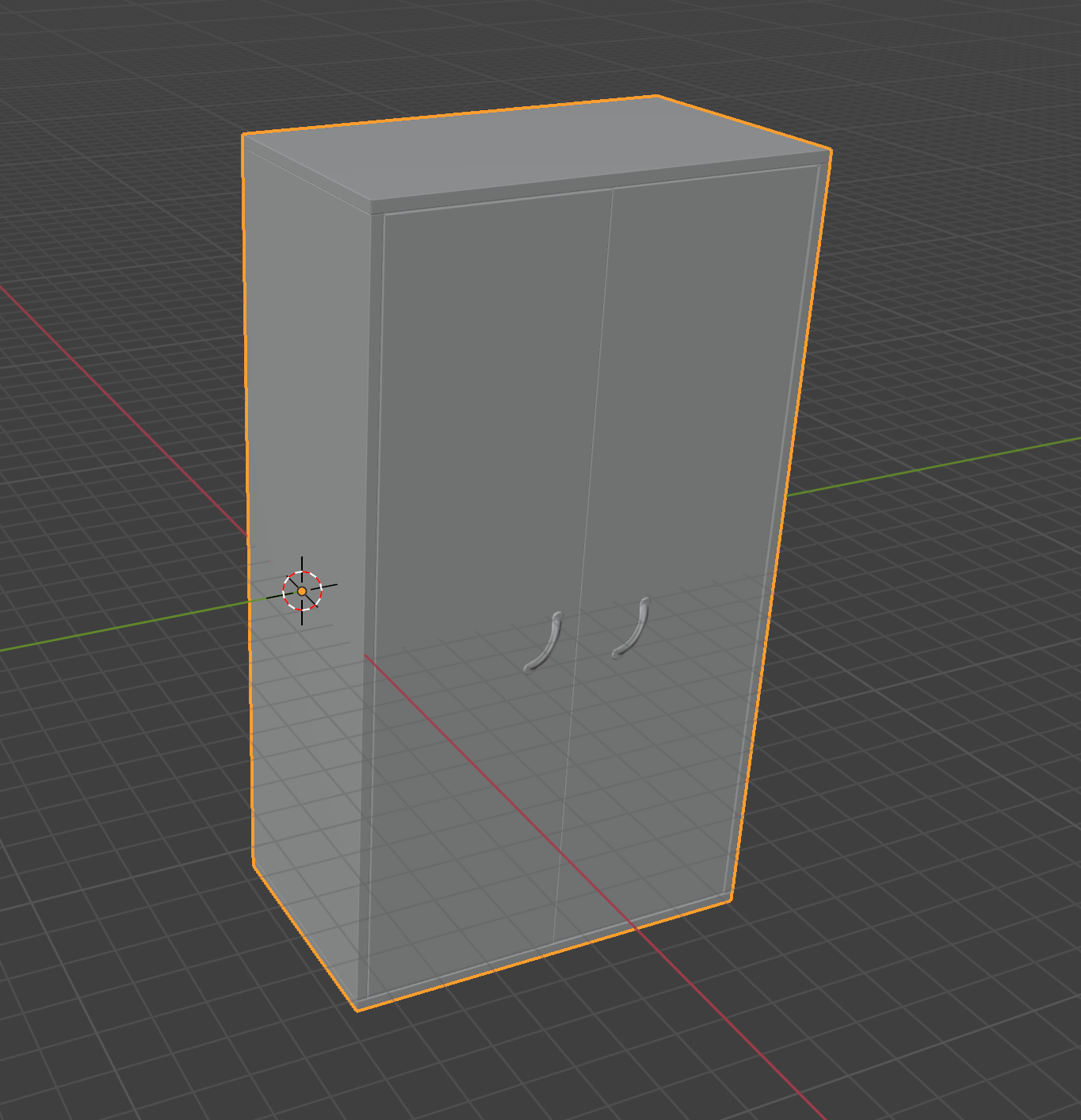This screenshot has width=1081, height=1120.
Task: Select the left door handle
Action: click(x=544, y=641)
